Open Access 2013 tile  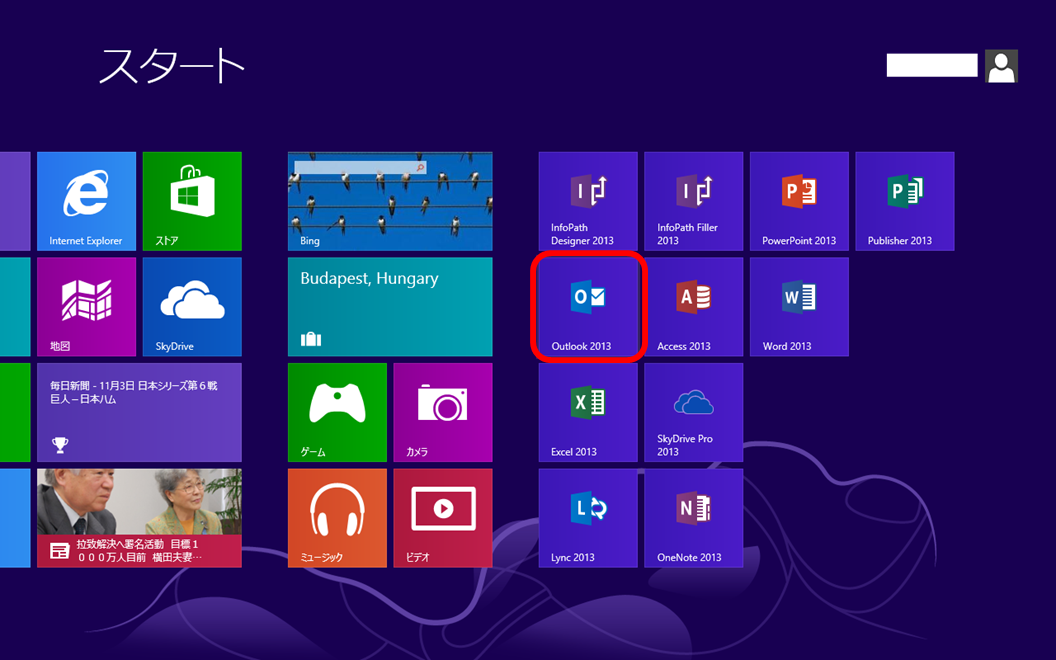point(693,307)
